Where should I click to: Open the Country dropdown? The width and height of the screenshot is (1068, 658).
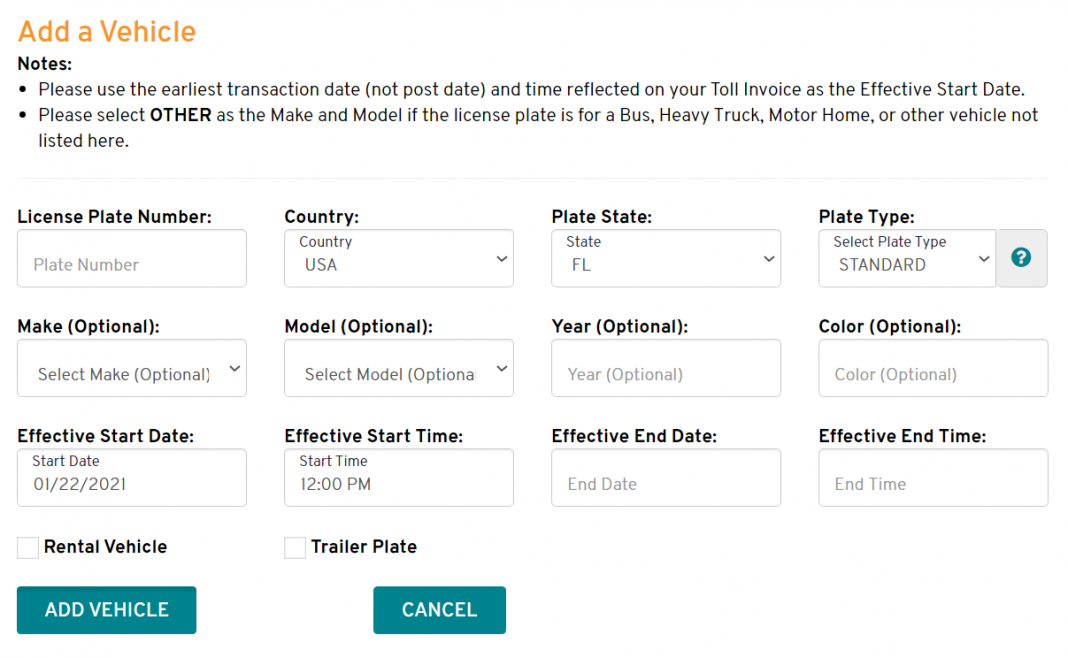click(x=398, y=258)
